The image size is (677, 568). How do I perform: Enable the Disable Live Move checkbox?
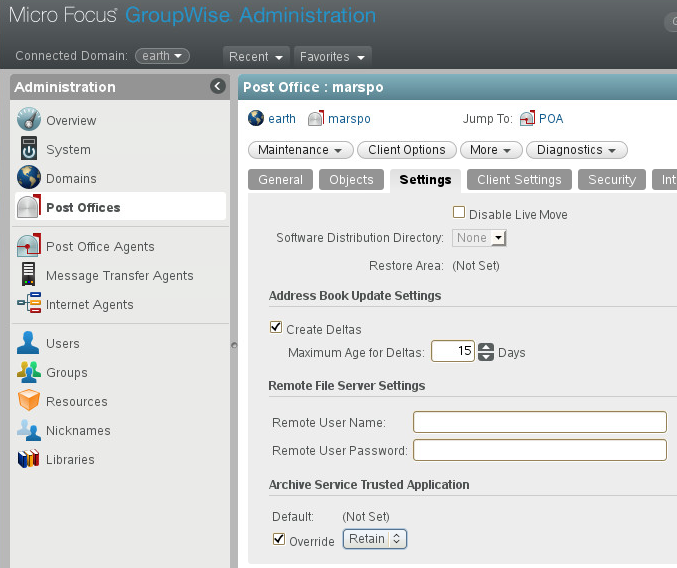click(459, 212)
